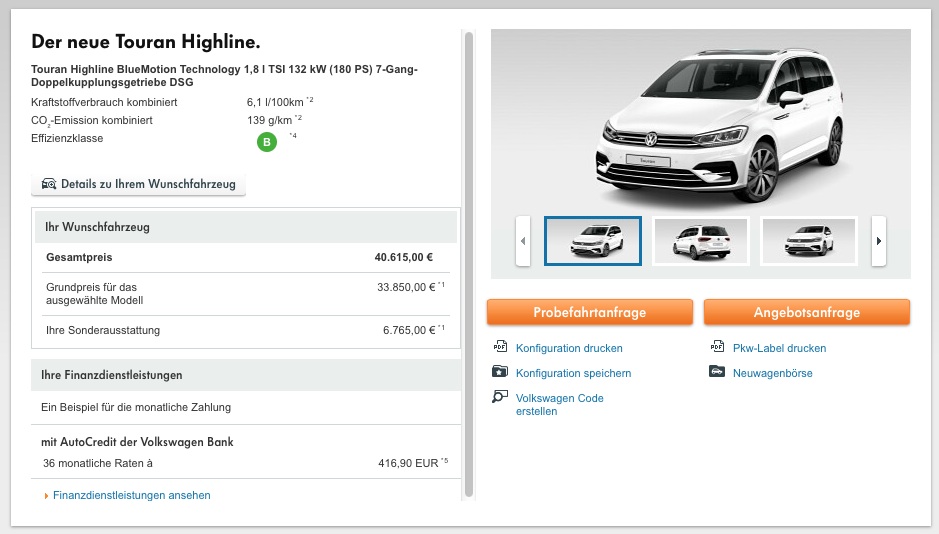Click Ein Beispiel für die monatliche Zahlung
This screenshot has height=534, width=939.
coord(136,407)
